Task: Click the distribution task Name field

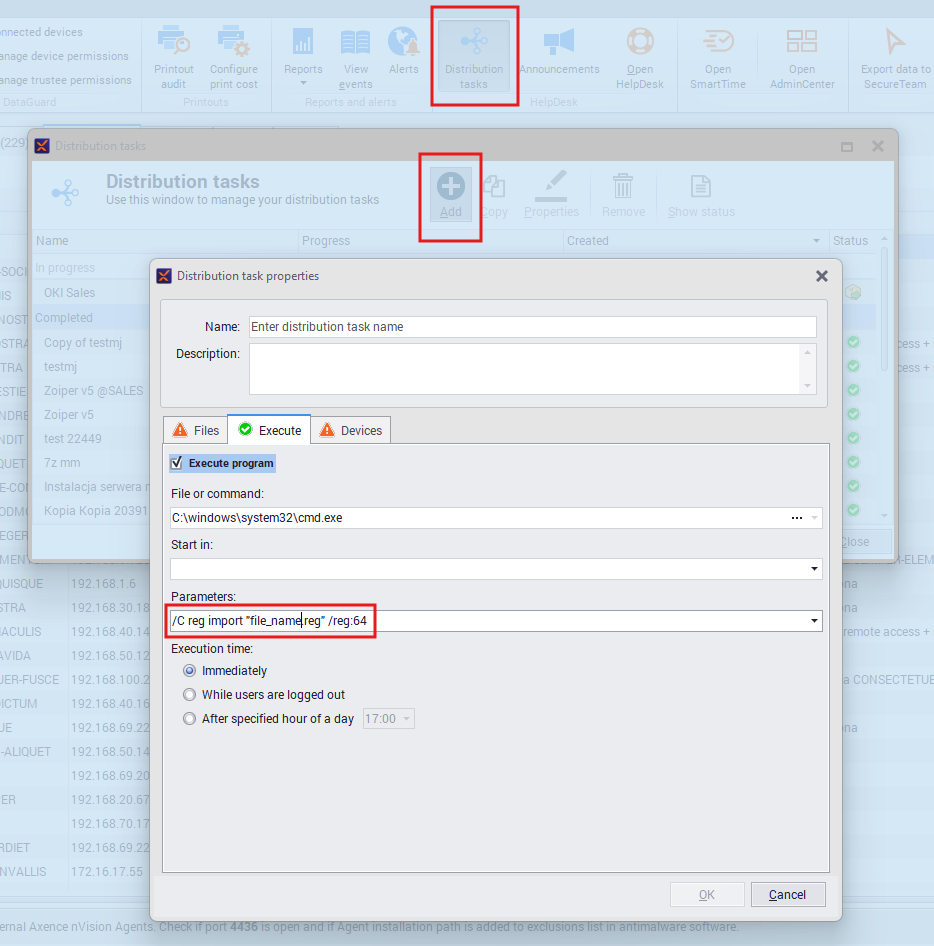Action: click(532, 327)
